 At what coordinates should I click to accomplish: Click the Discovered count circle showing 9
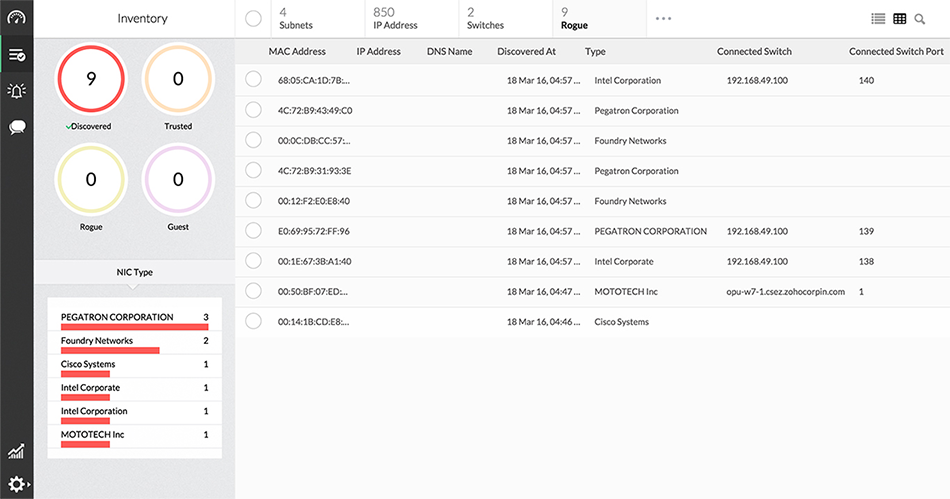point(91,78)
